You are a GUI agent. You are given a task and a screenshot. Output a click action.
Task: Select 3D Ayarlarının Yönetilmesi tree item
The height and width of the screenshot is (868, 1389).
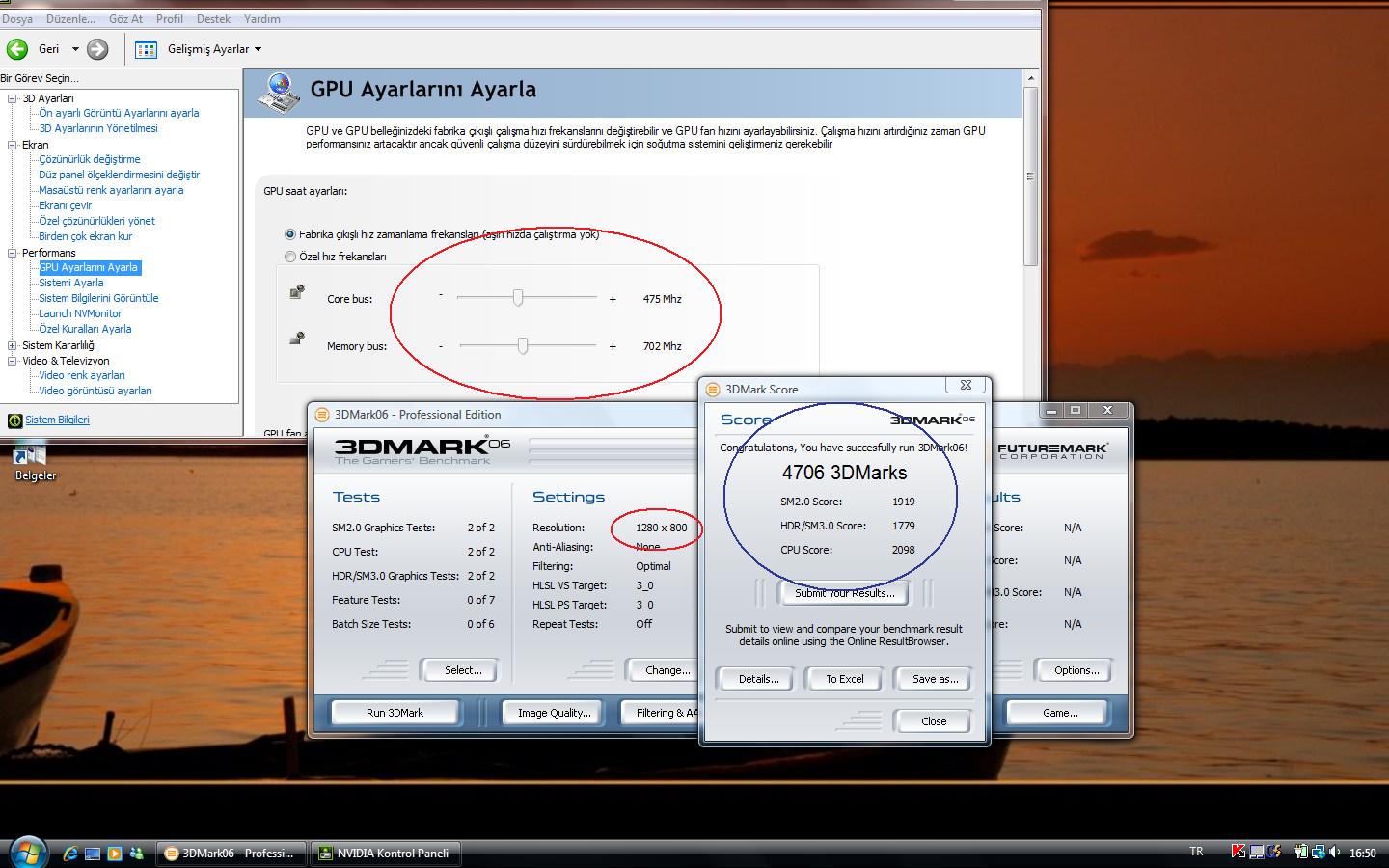[98, 129]
